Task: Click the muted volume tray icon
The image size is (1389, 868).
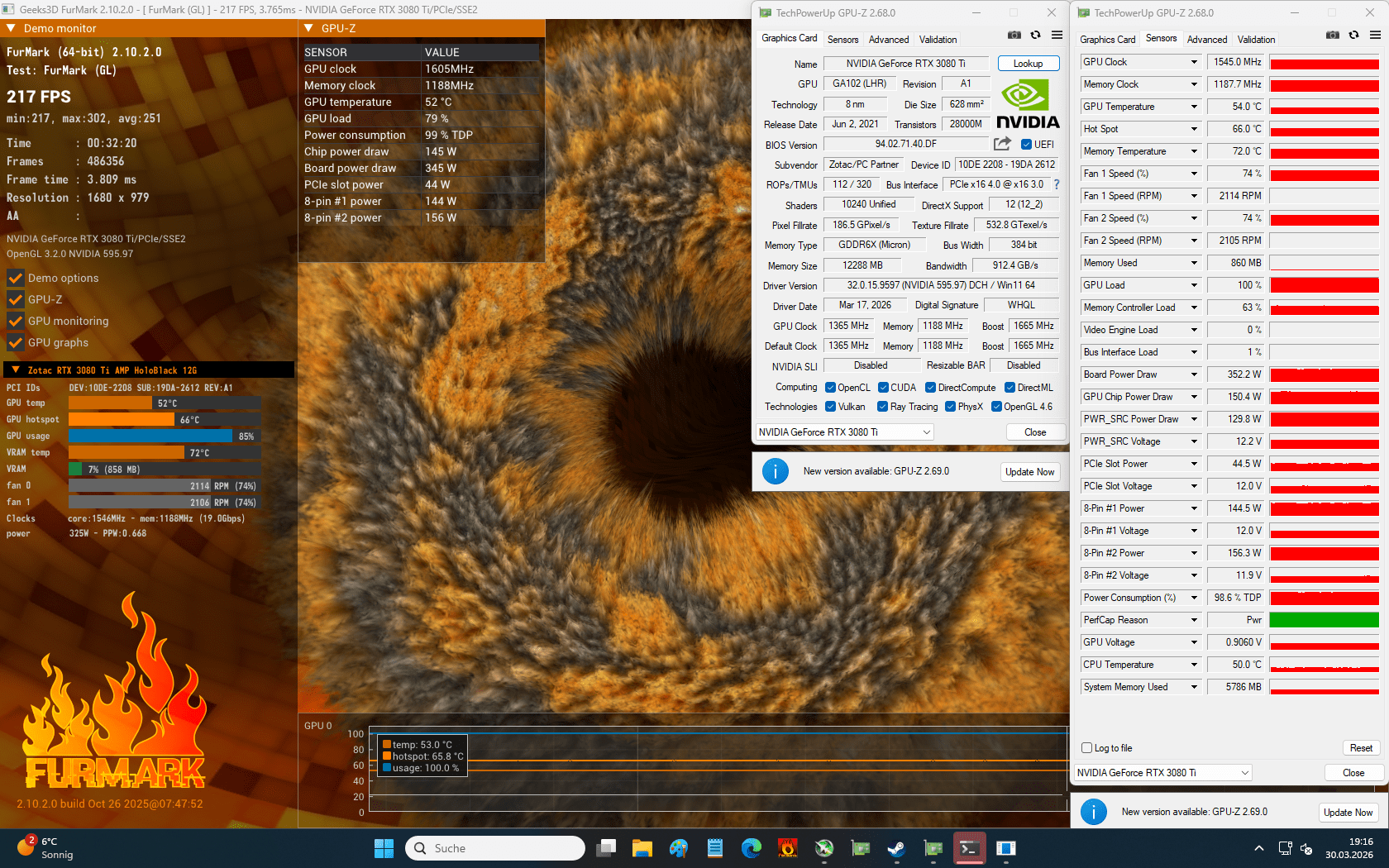Action: pyautogui.click(x=1306, y=848)
